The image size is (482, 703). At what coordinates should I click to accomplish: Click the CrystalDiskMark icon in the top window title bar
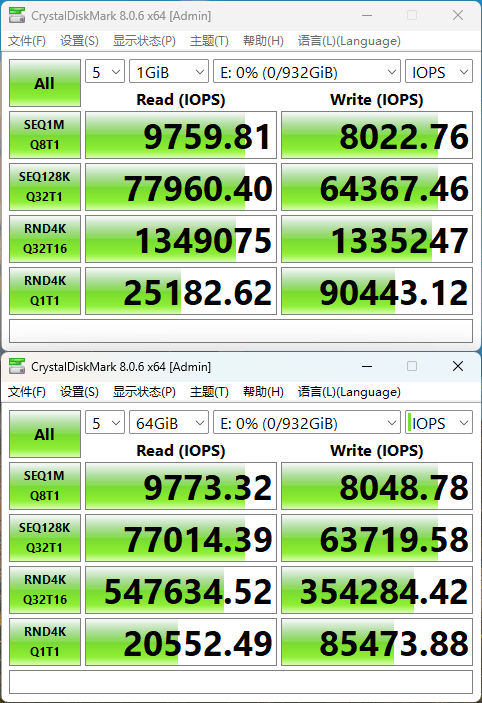coord(17,16)
